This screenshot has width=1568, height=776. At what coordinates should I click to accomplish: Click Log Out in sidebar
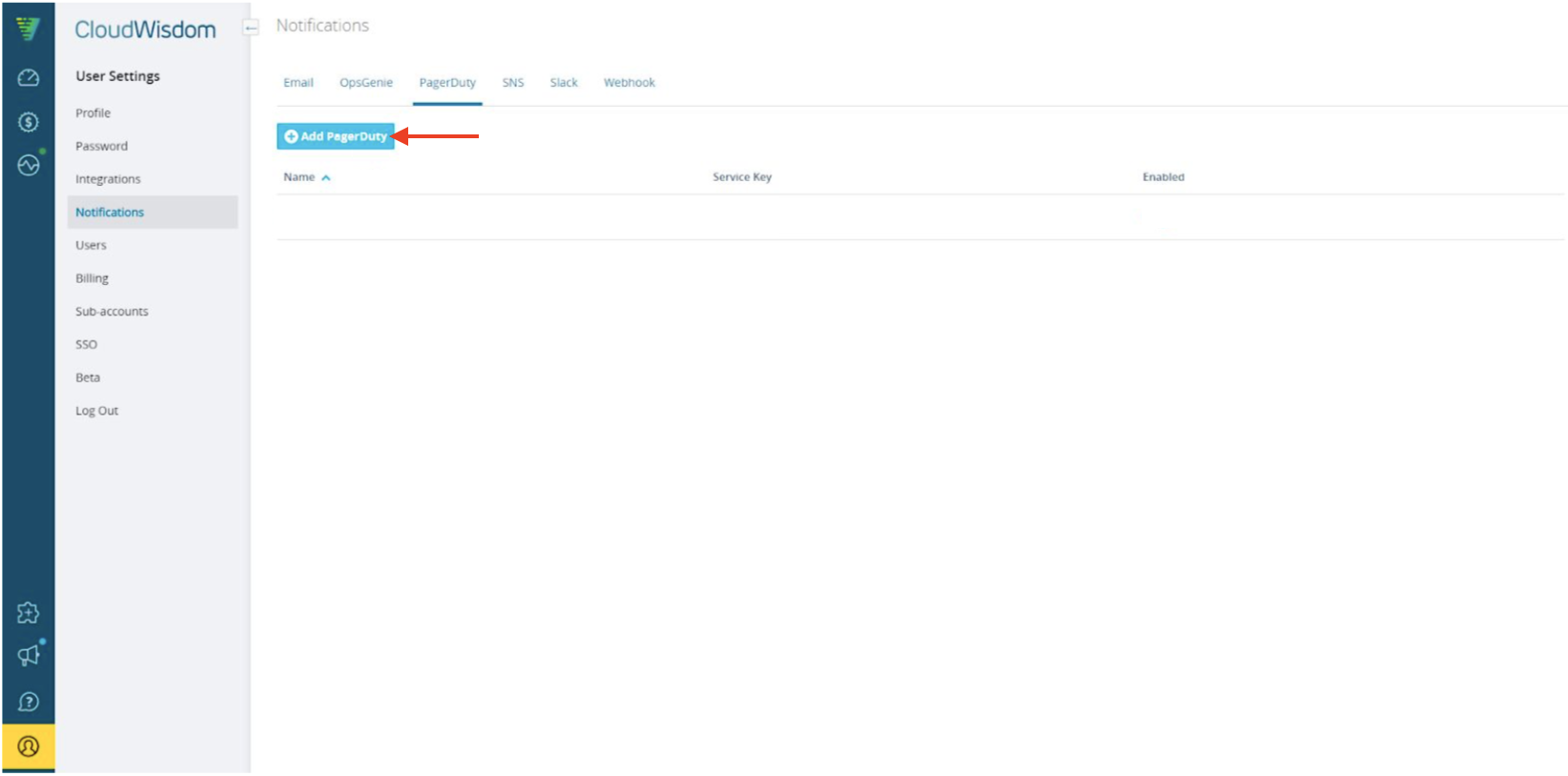coord(97,411)
